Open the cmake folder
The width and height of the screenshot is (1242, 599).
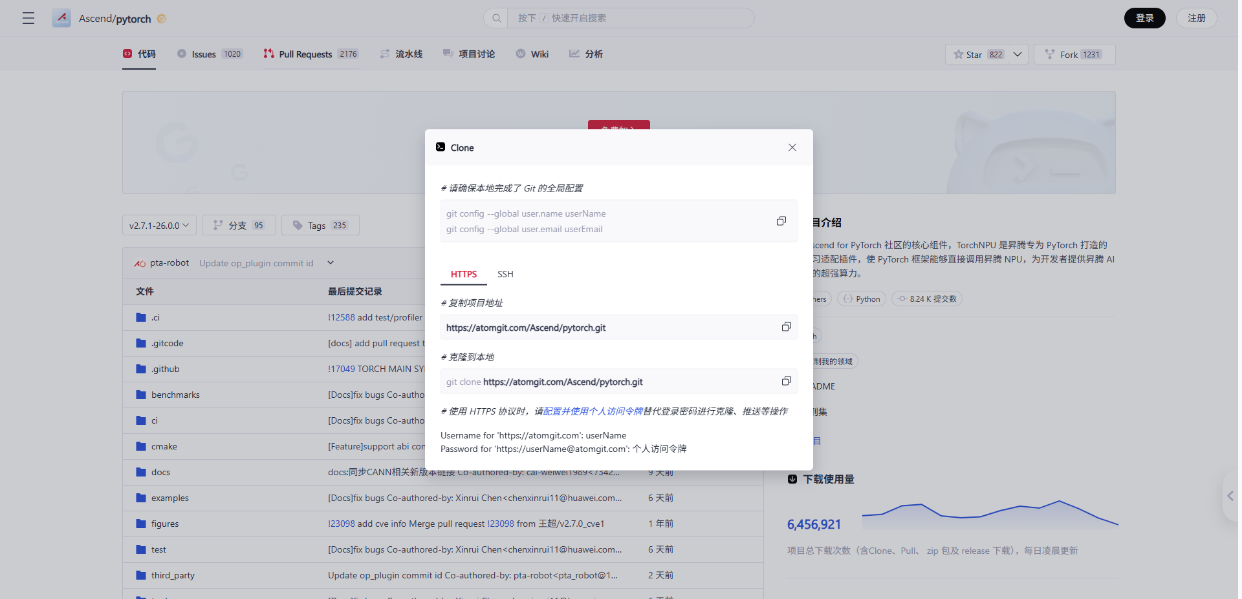164,446
